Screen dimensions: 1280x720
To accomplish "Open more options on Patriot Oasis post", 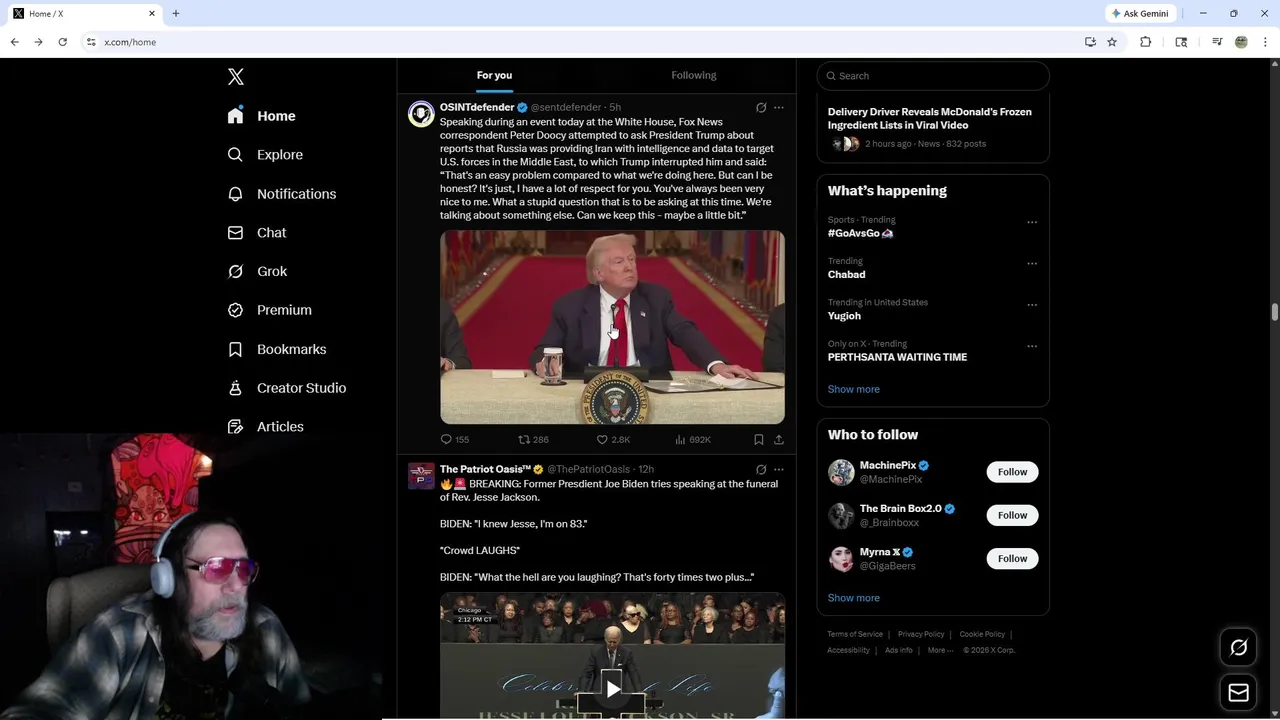I will pyautogui.click(x=779, y=469).
